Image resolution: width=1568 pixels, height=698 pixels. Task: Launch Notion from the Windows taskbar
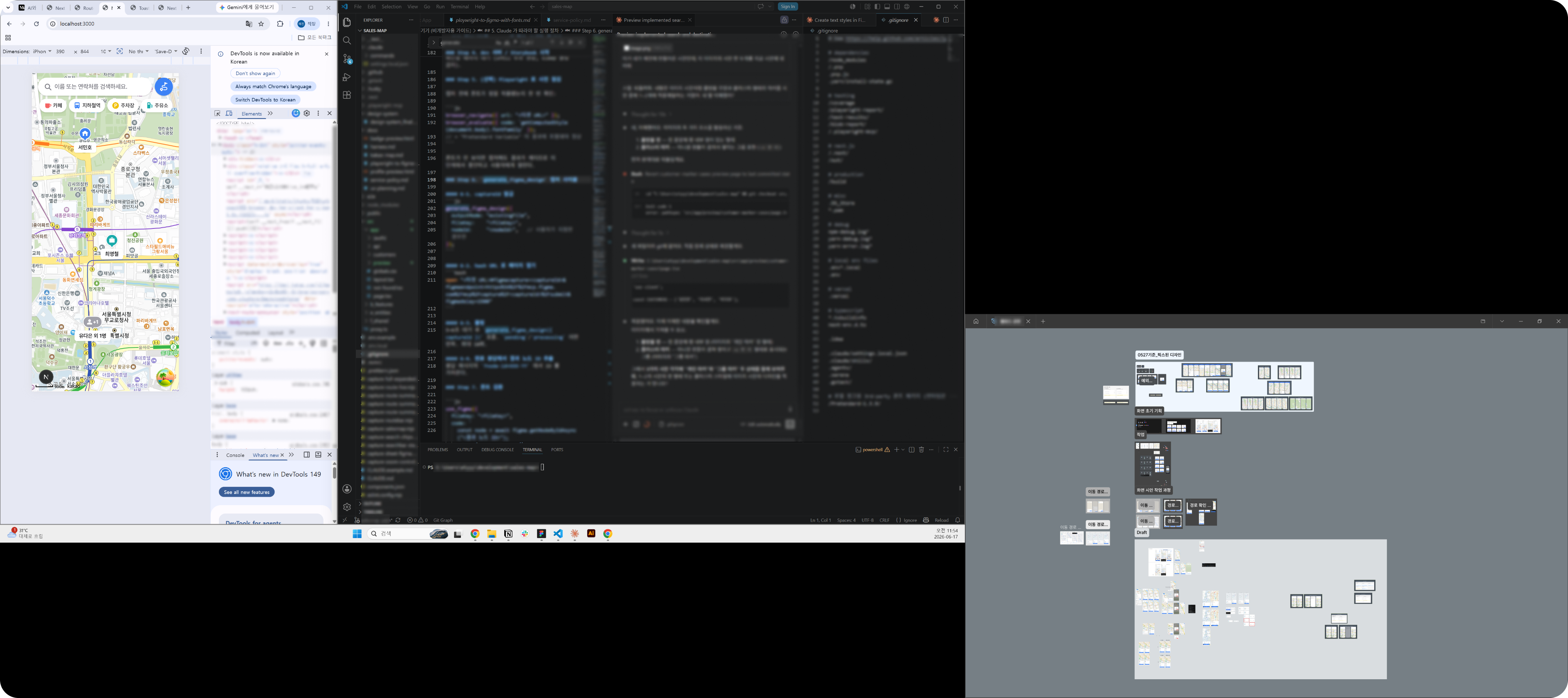click(508, 534)
